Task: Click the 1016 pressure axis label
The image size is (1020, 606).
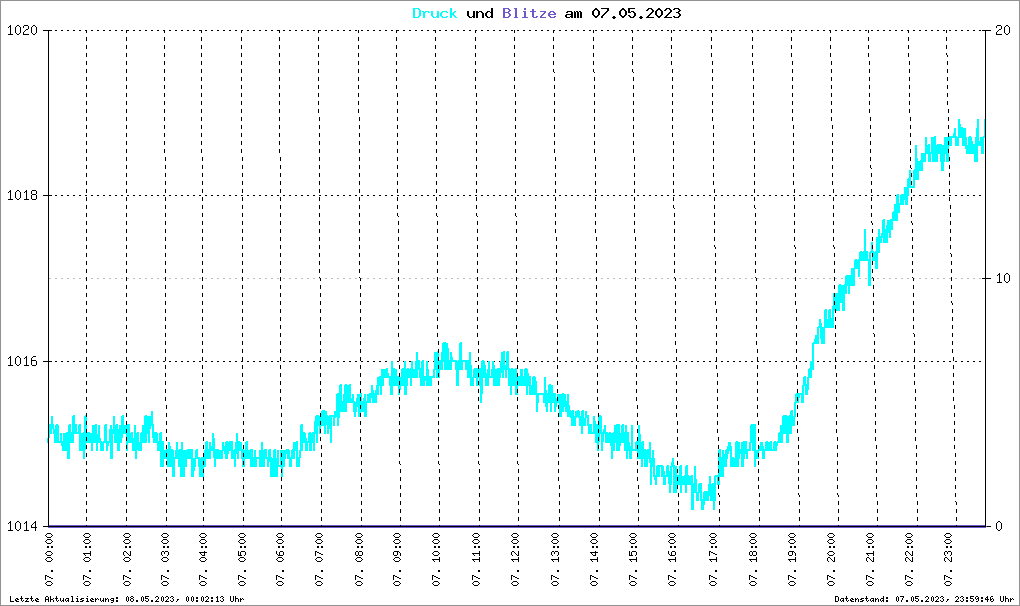Action: point(21,361)
